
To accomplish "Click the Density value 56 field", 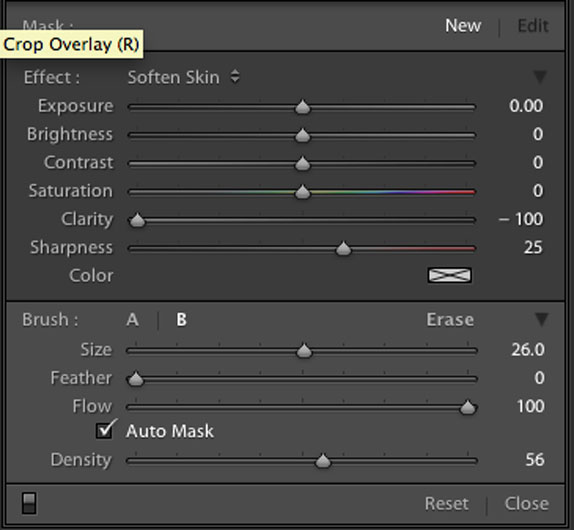I will 535,460.
